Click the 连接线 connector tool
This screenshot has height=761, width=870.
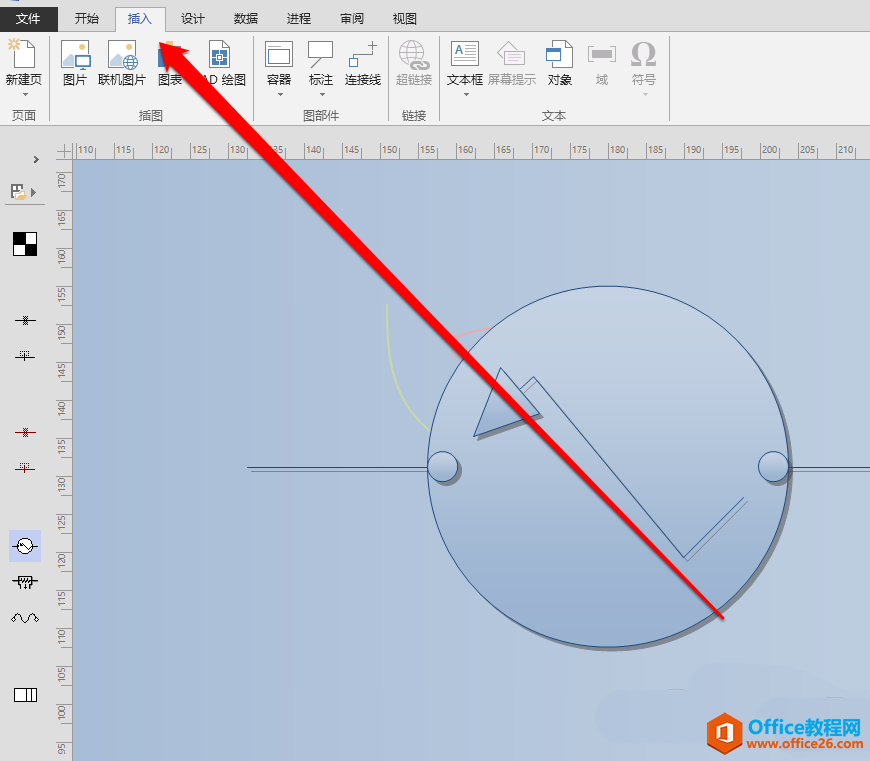click(363, 62)
